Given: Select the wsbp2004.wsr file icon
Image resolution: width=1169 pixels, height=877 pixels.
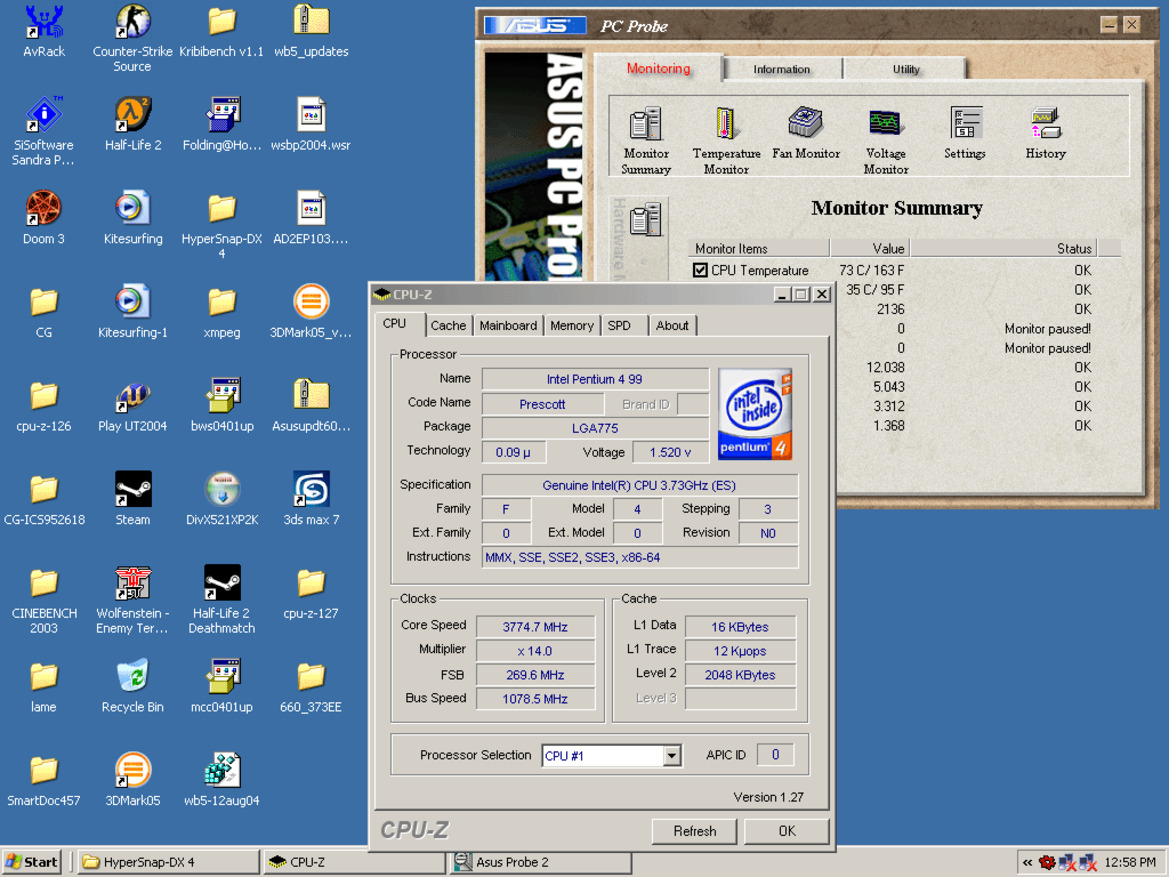Looking at the screenshot, I should (x=311, y=124).
